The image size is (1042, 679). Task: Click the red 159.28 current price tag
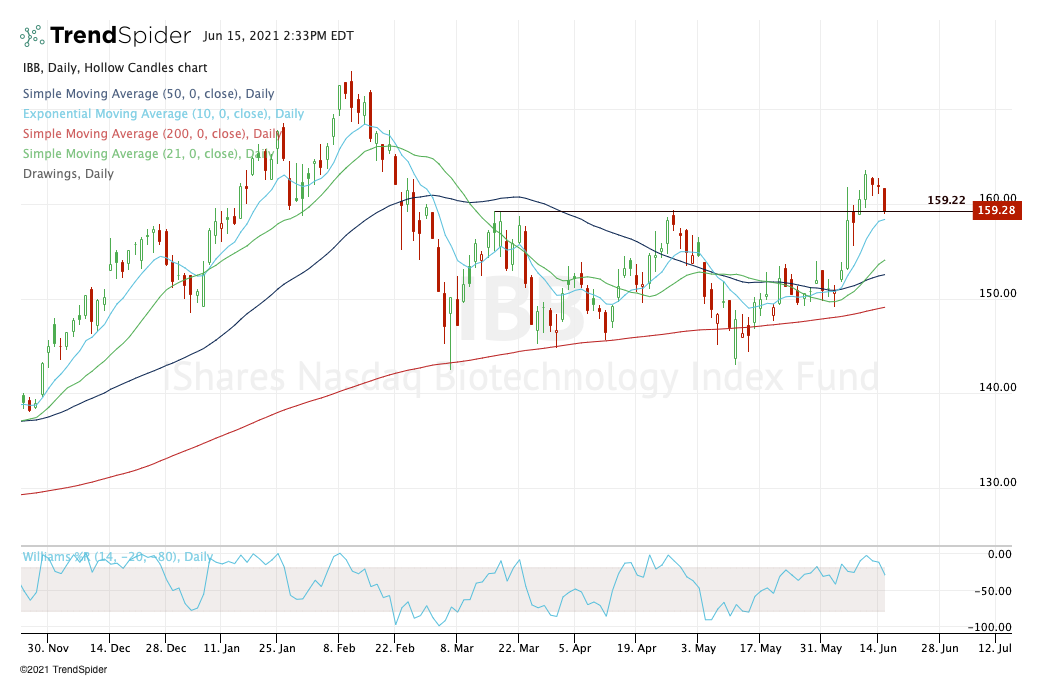coord(997,211)
